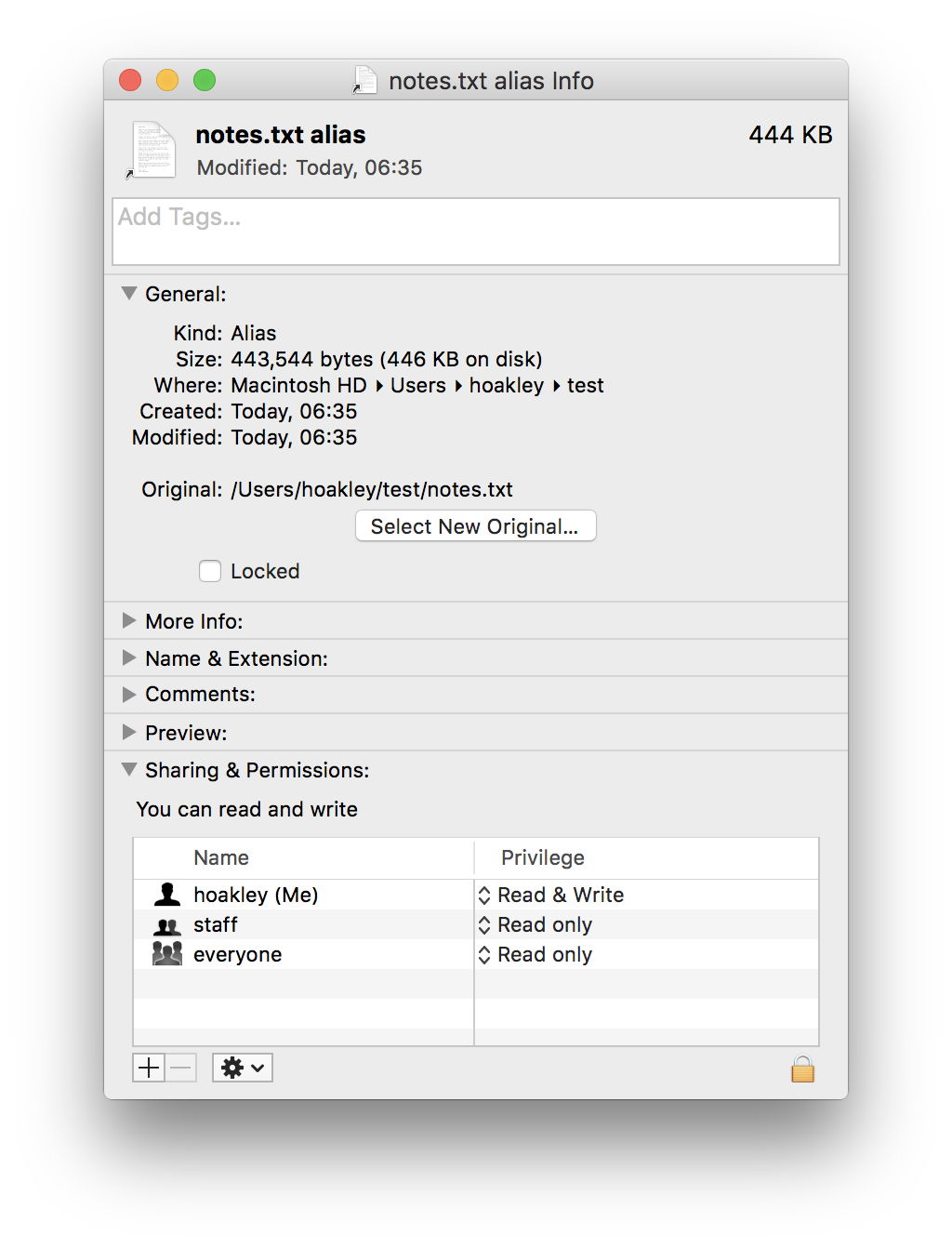Select the staff group icon
The width and height of the screenshot is (952, 1248).
click(167, 925)
